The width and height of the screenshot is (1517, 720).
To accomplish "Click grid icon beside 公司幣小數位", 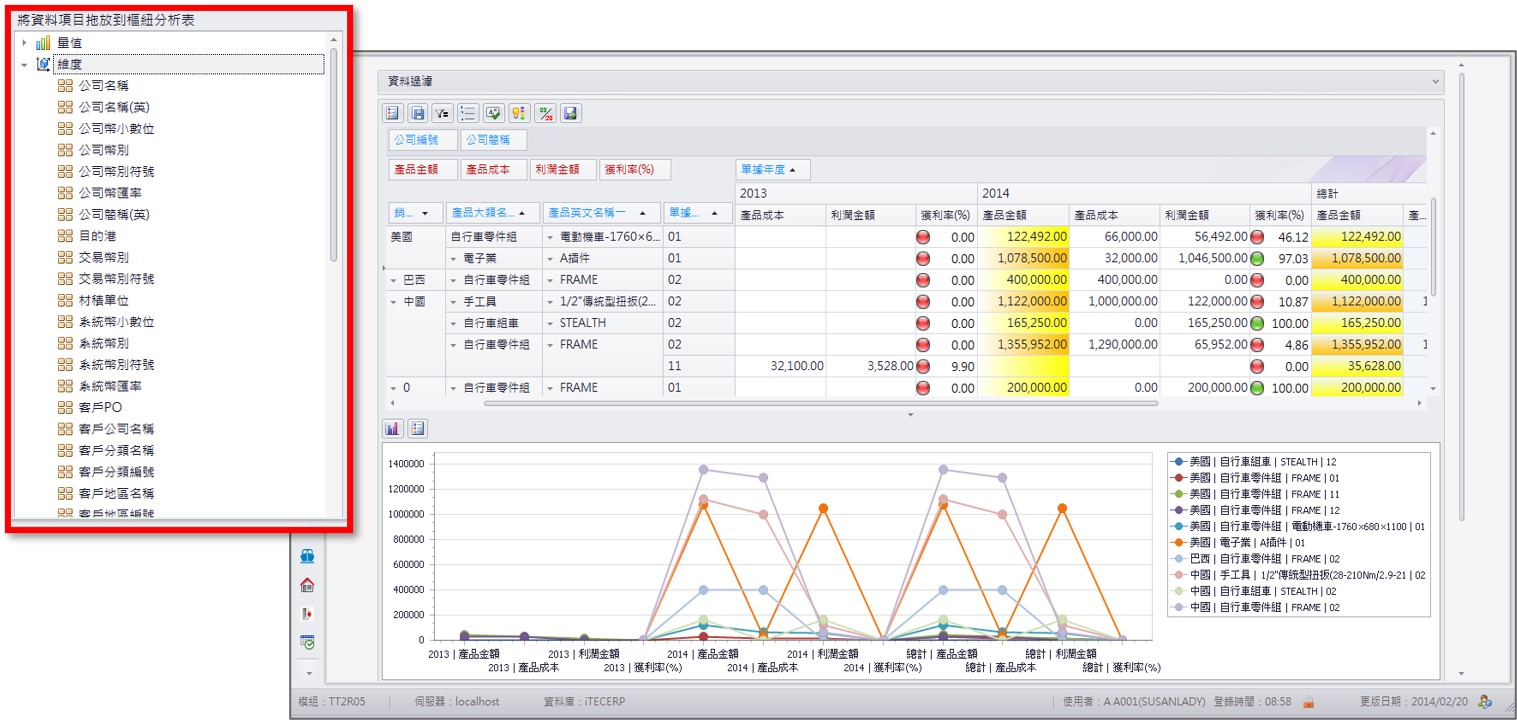I will [x=65, y=129].
